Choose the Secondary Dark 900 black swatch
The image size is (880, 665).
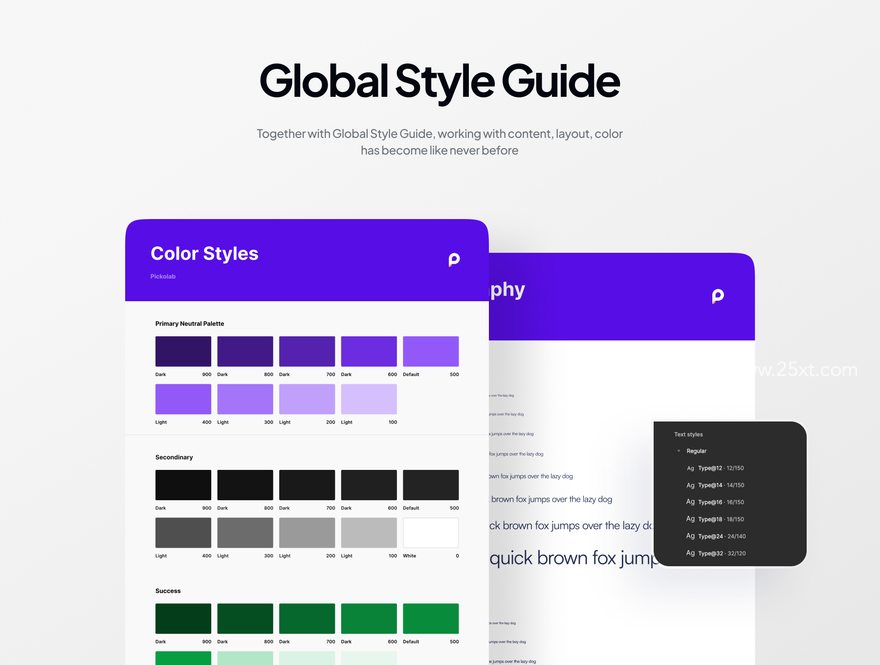183,485
